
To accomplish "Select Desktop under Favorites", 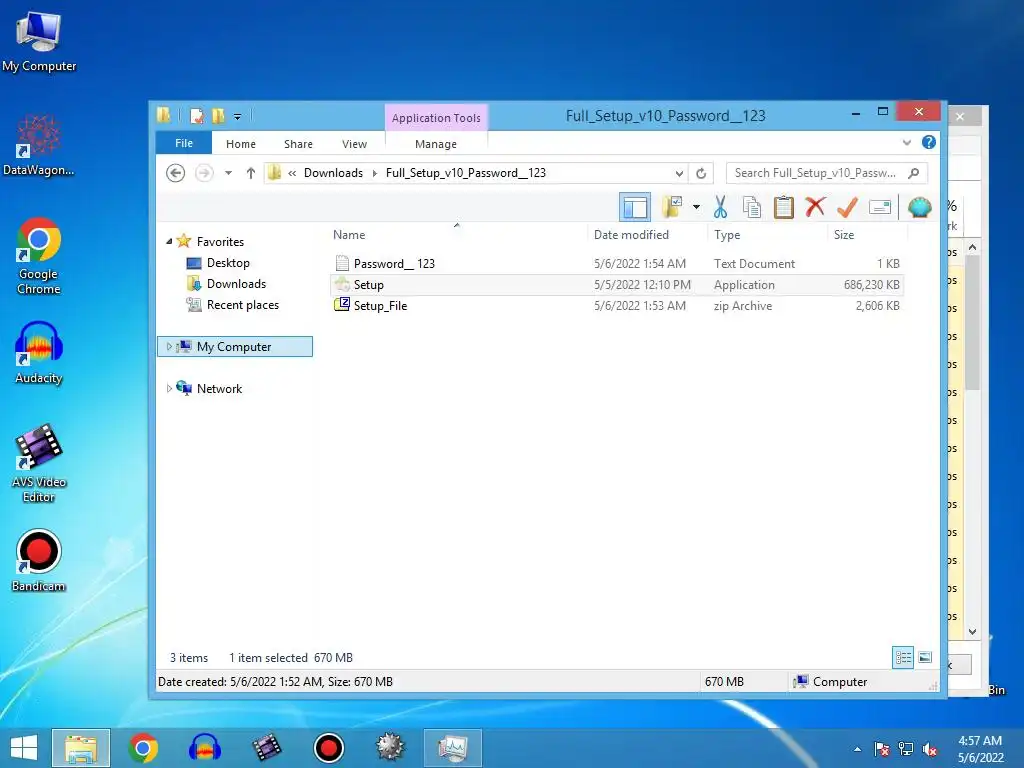I will (228, 263).
